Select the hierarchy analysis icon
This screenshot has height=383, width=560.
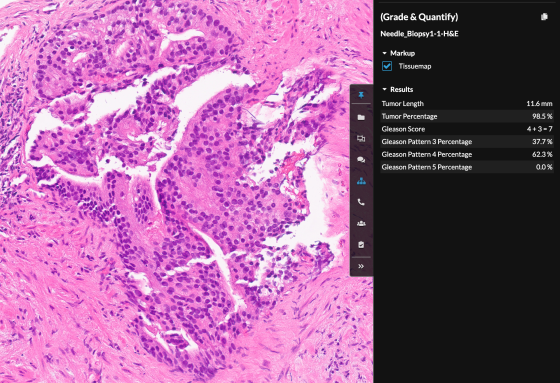(361, 181)
